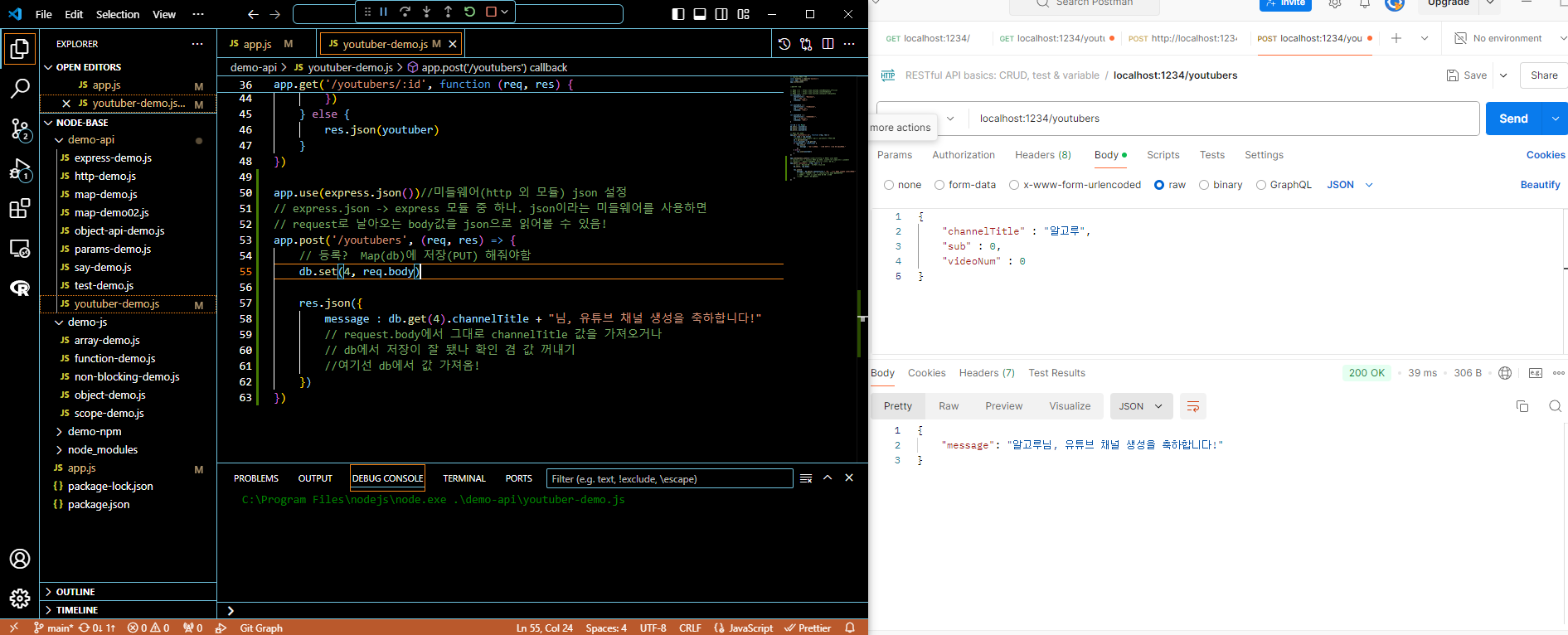Pause the debugger from debug toolbar

click(x=384, y=12)
